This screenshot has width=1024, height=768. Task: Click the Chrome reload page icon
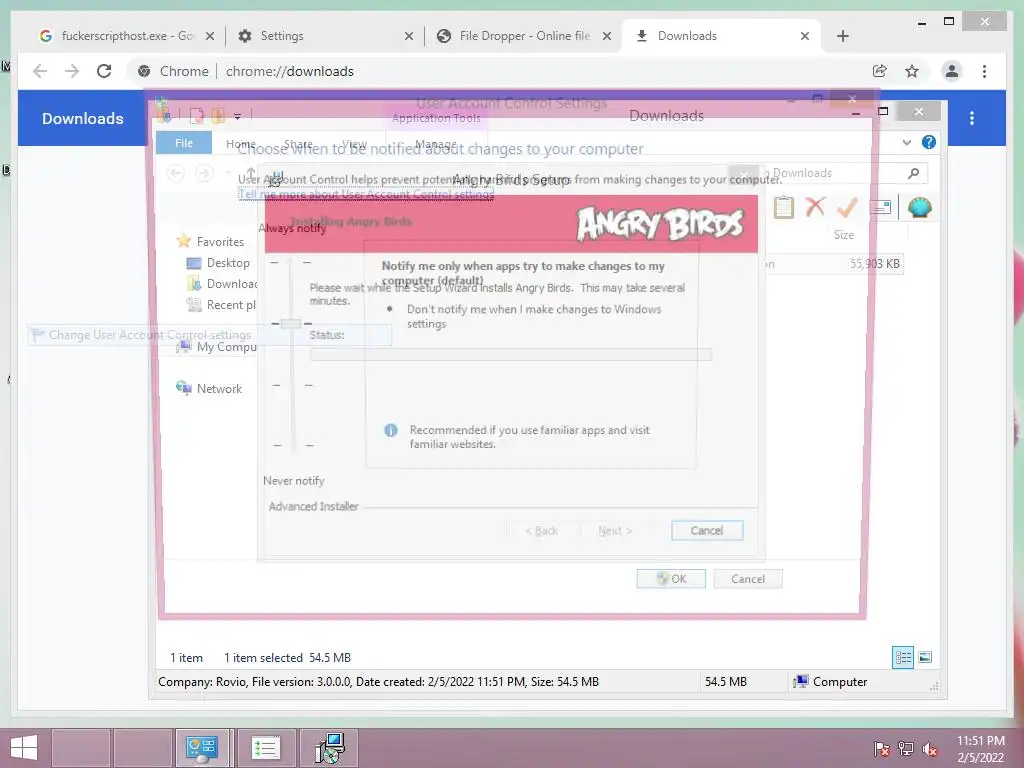(x=104, y=71)
